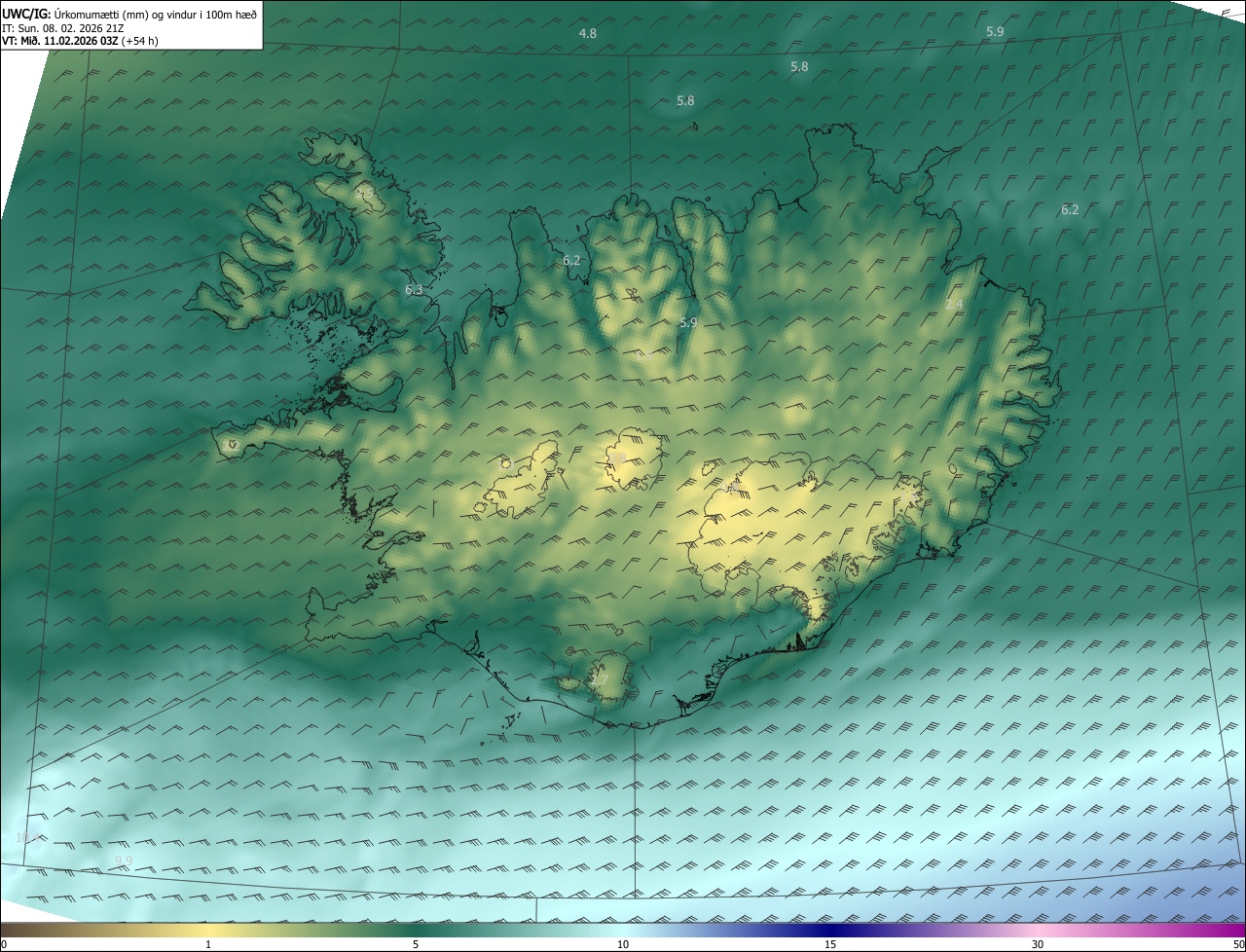1246x952 pixels.
Task: Click the '6.2' value label over the eastern sea
Action: coord(1070,209)
